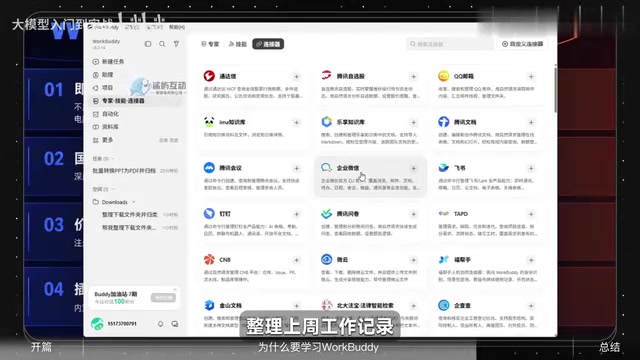The width and height of the screenshot is (640, 360).
Task: Click the button in Buddy加油站 card
Action: pos(163,298)
